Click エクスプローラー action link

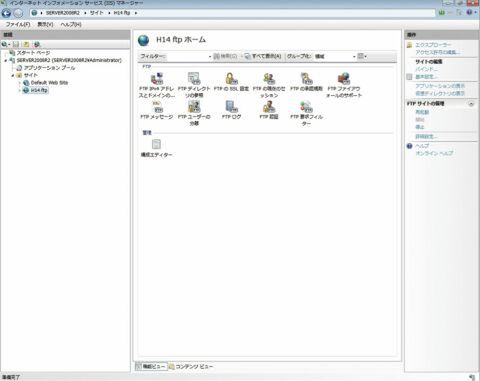pyautogui.click(x=433, y=45)
